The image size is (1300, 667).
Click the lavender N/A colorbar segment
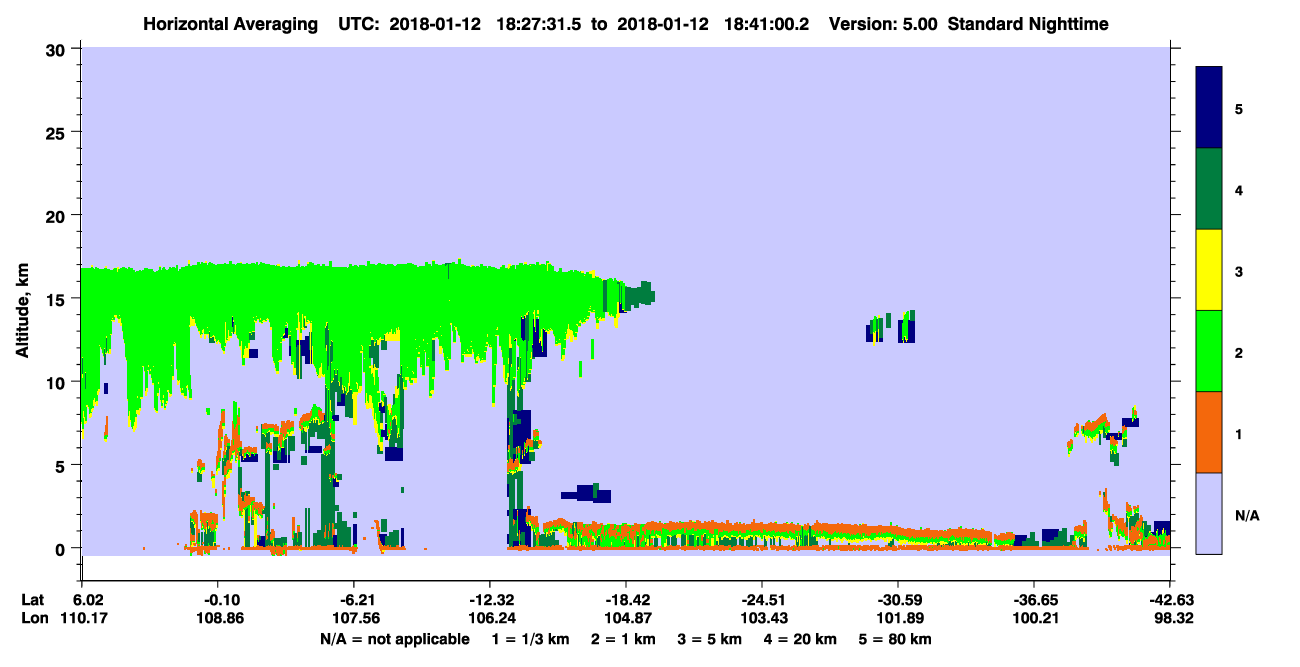click(x=1209, y=513)
